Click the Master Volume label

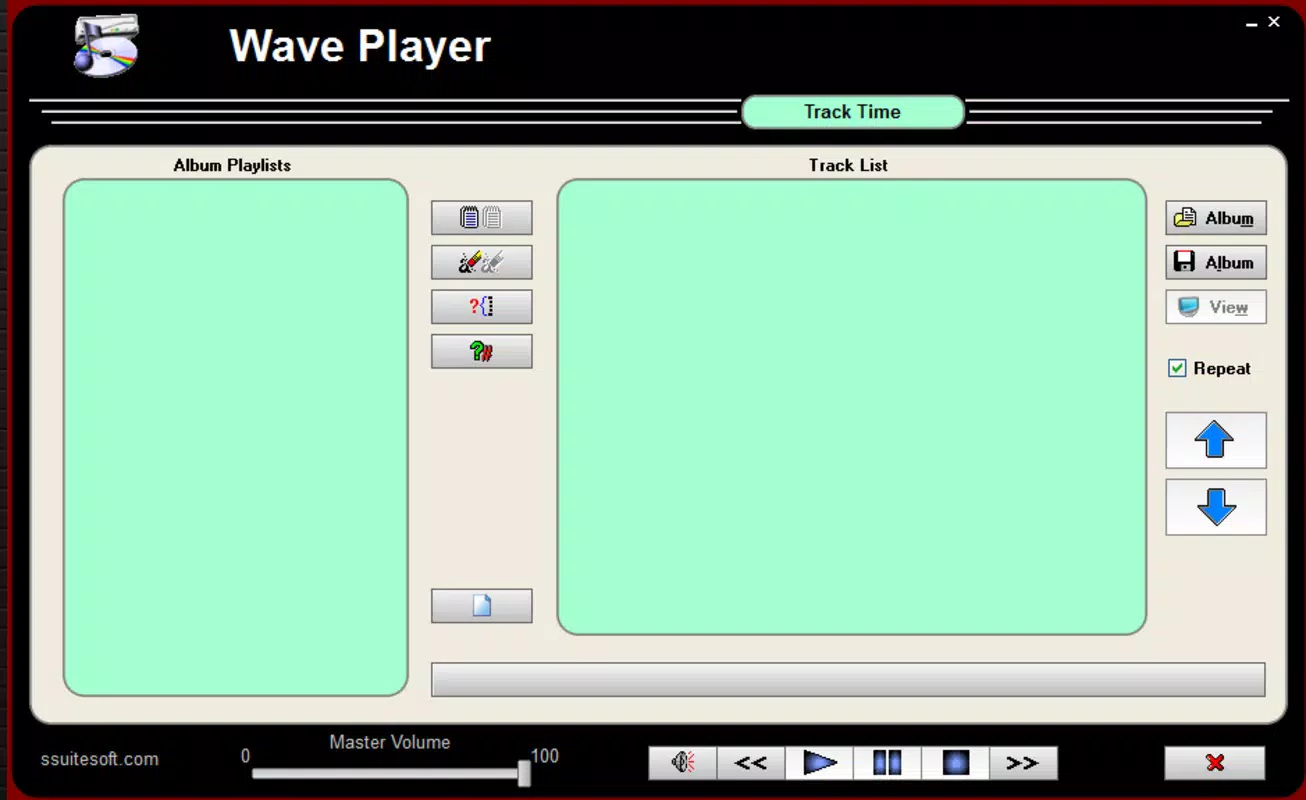coord(390,742)
